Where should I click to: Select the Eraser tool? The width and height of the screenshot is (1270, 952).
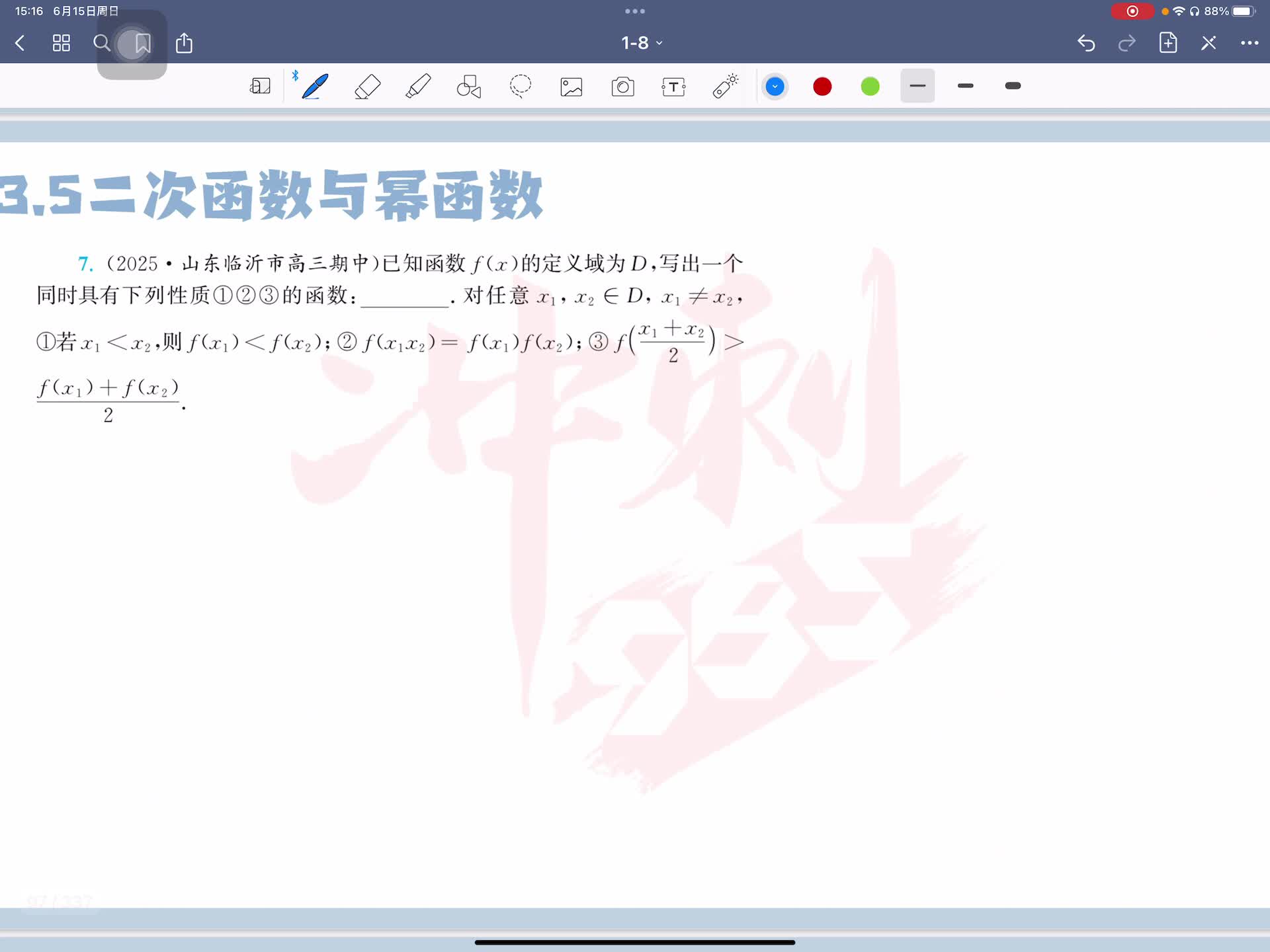point(367,87)
